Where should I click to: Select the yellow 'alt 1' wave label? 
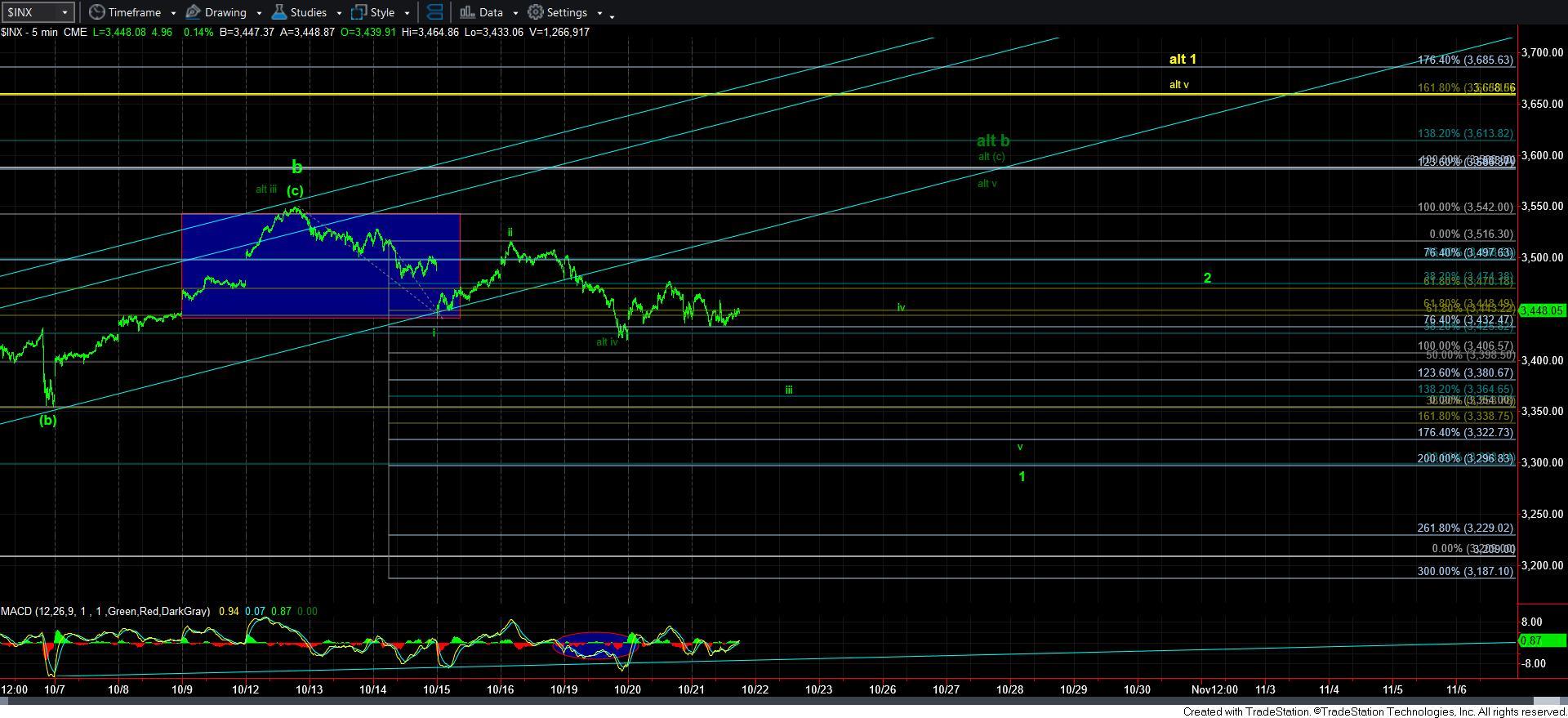point(1183,59)
